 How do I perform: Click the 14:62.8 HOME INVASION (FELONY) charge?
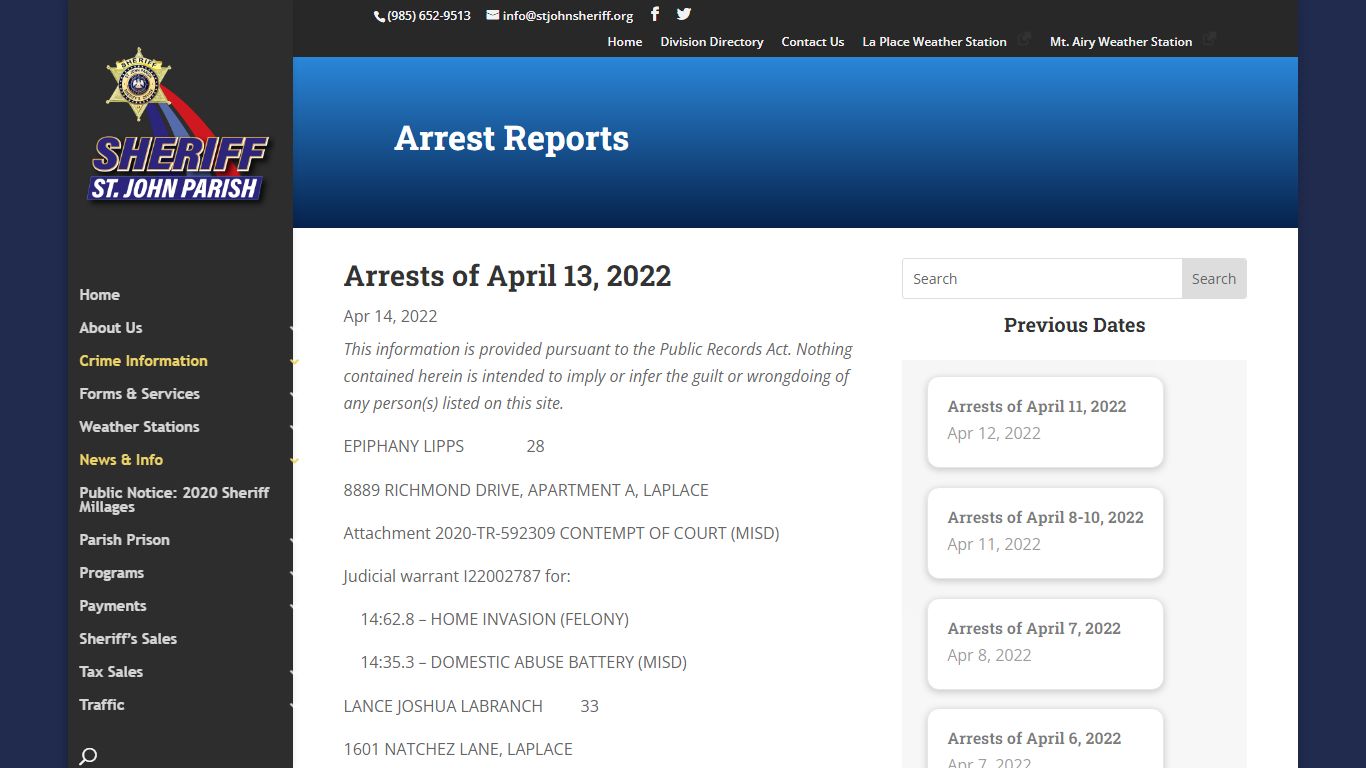494,620
